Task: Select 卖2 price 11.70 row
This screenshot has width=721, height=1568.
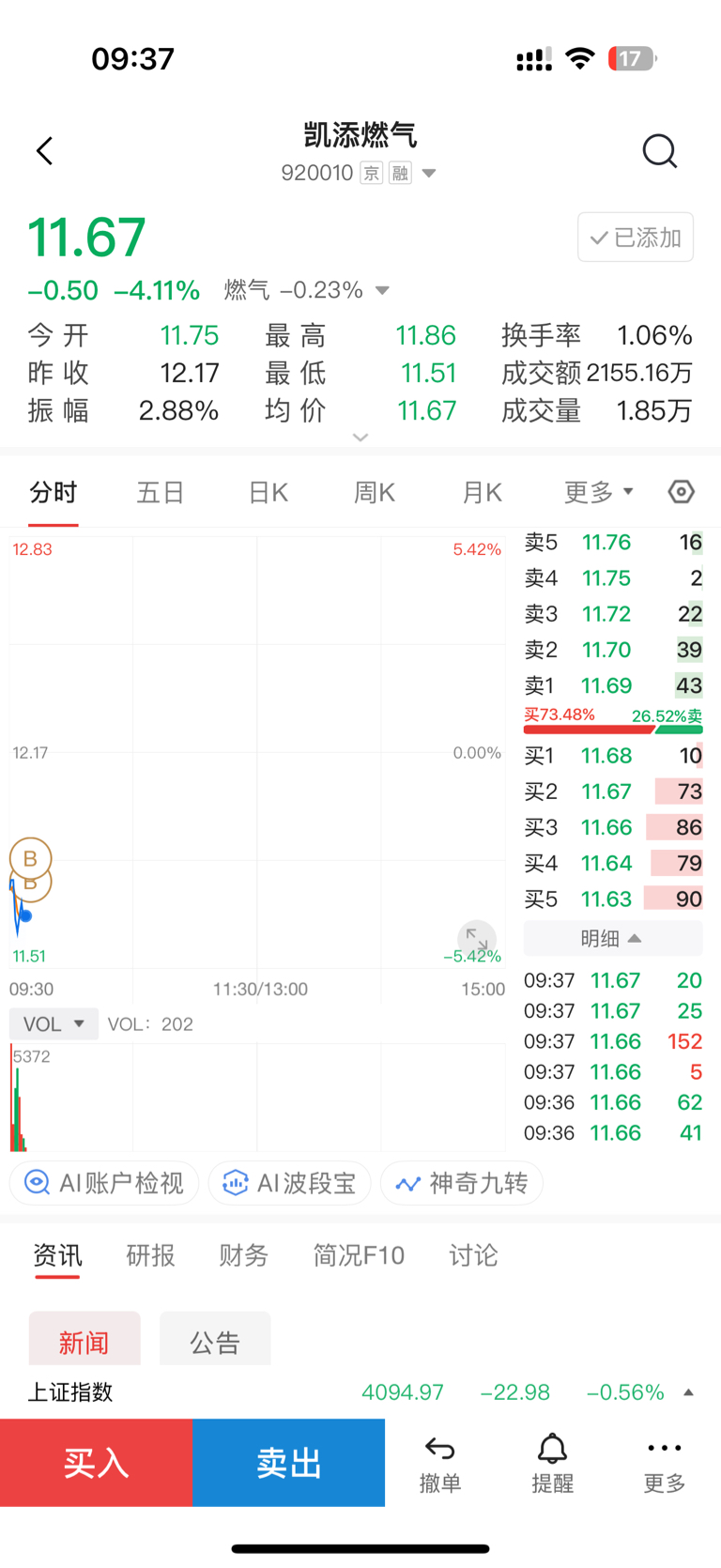Action: coord(613,650)
